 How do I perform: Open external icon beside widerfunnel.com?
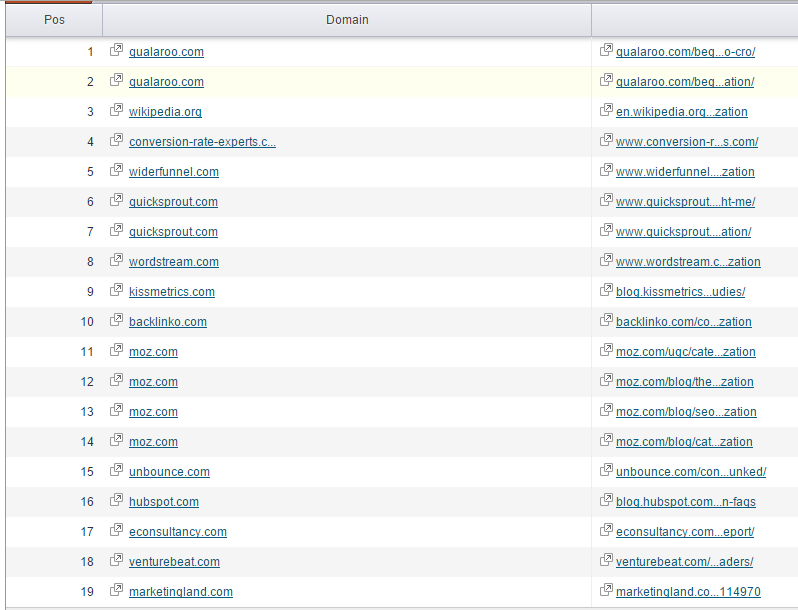tap(117, 170)
